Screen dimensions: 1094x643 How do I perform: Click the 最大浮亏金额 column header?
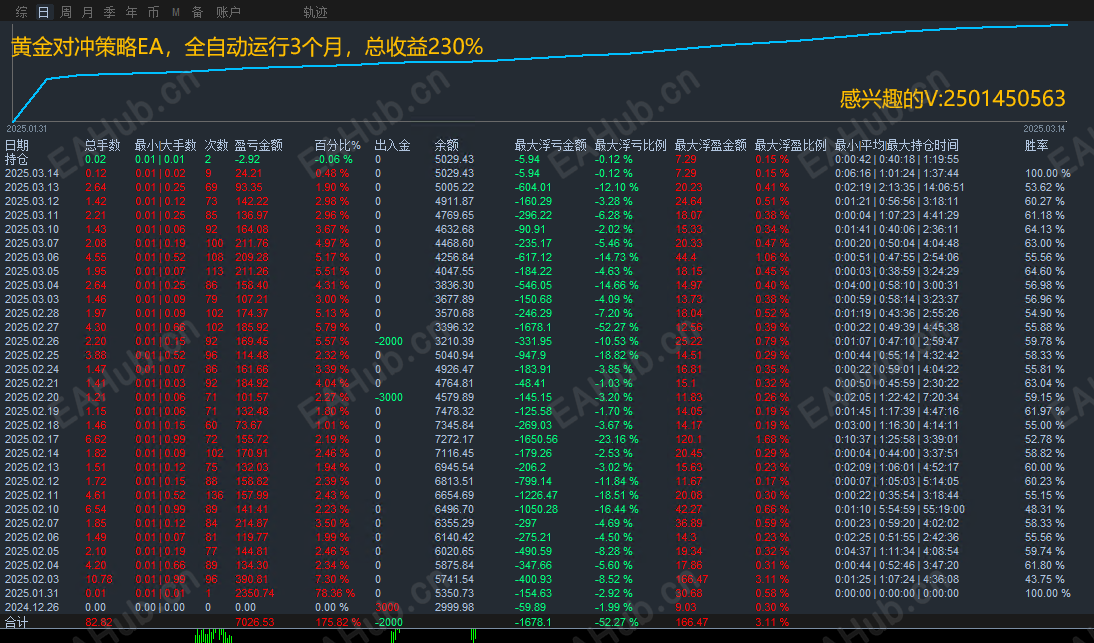[550, 145]
